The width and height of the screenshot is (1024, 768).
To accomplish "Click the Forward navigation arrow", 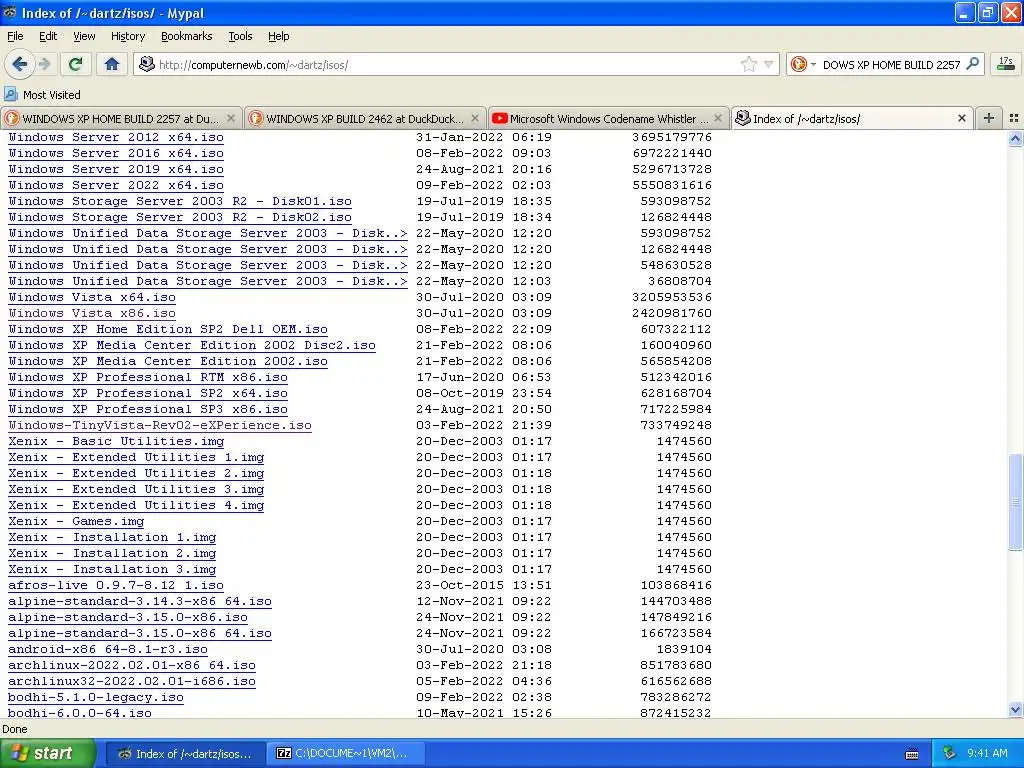I will tap(44, 64).
